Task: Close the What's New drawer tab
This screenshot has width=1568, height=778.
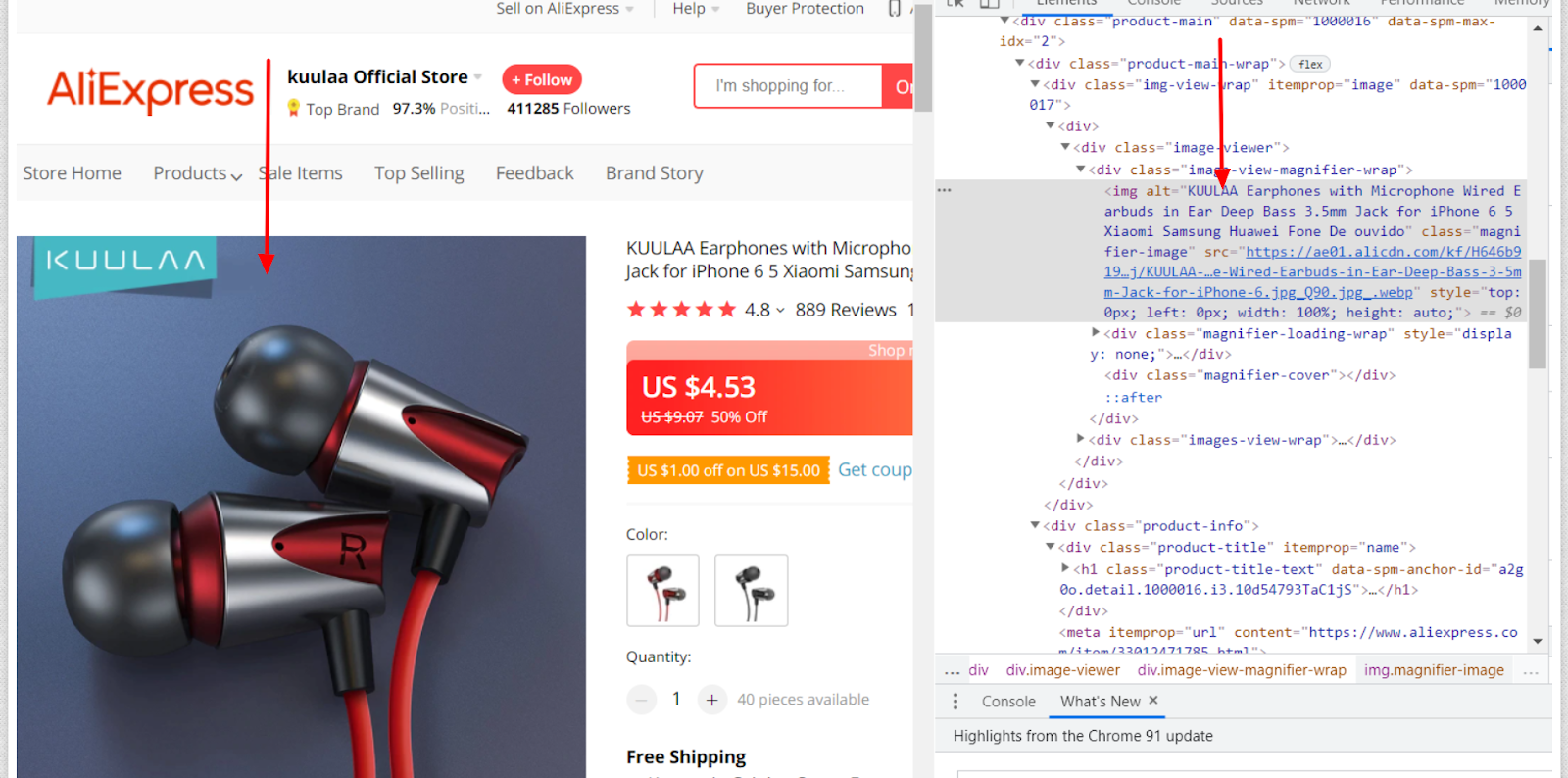Action: [1153, 701]
